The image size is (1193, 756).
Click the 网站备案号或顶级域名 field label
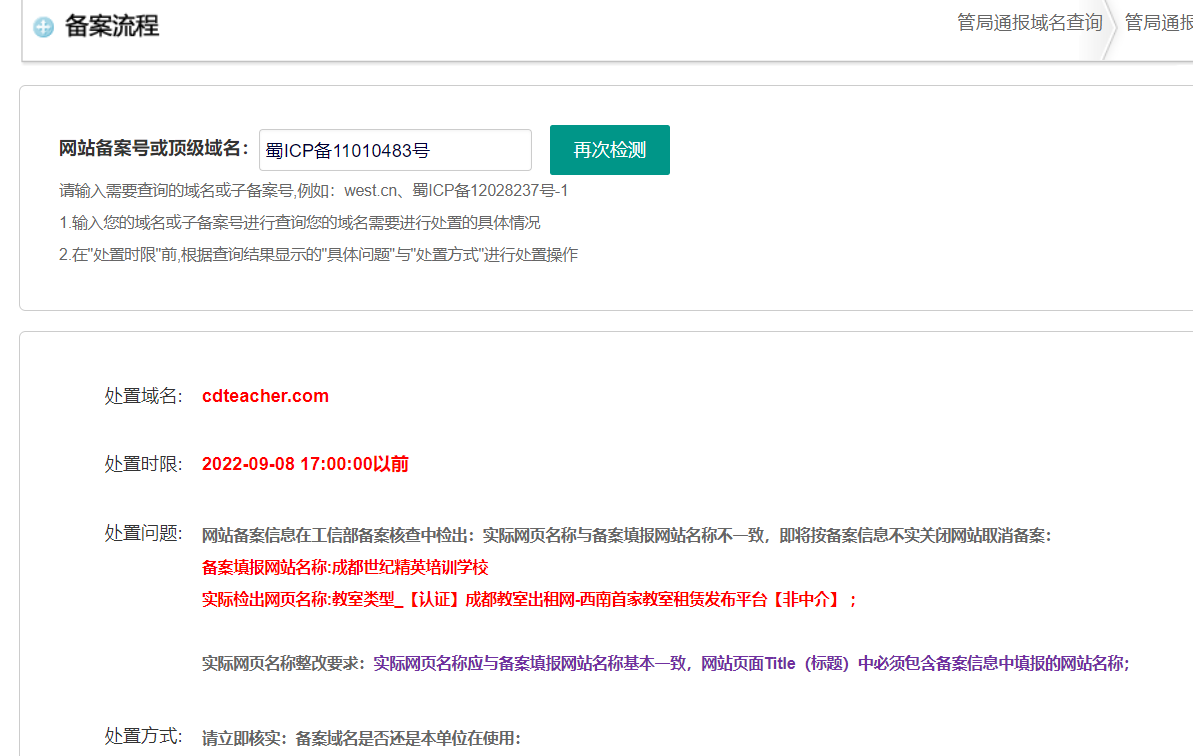[x=154, y=149]
